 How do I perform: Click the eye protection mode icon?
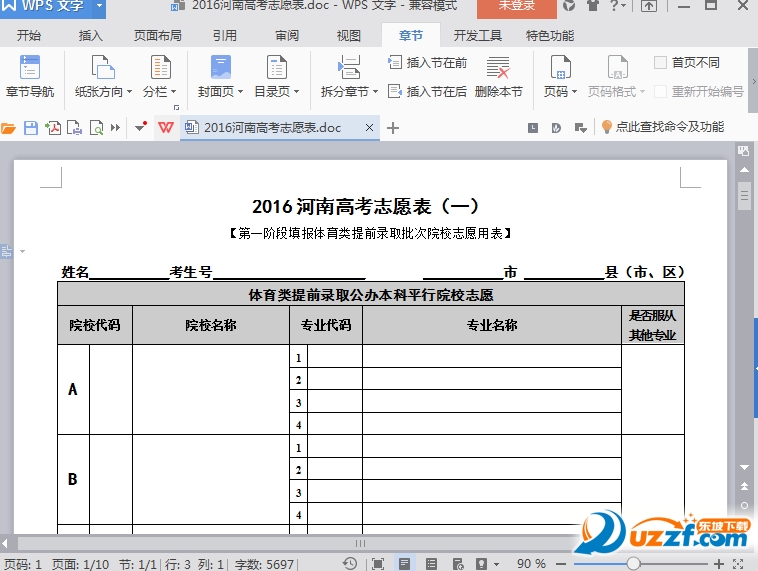click(481, 563)
